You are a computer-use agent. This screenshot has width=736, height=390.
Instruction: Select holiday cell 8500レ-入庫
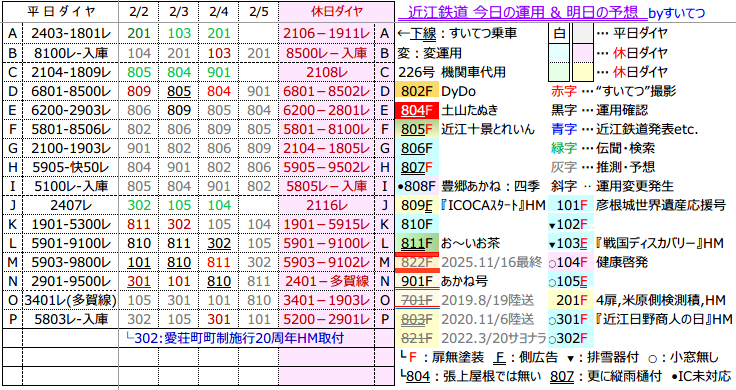pyautogui.click(x=327, y=53)
